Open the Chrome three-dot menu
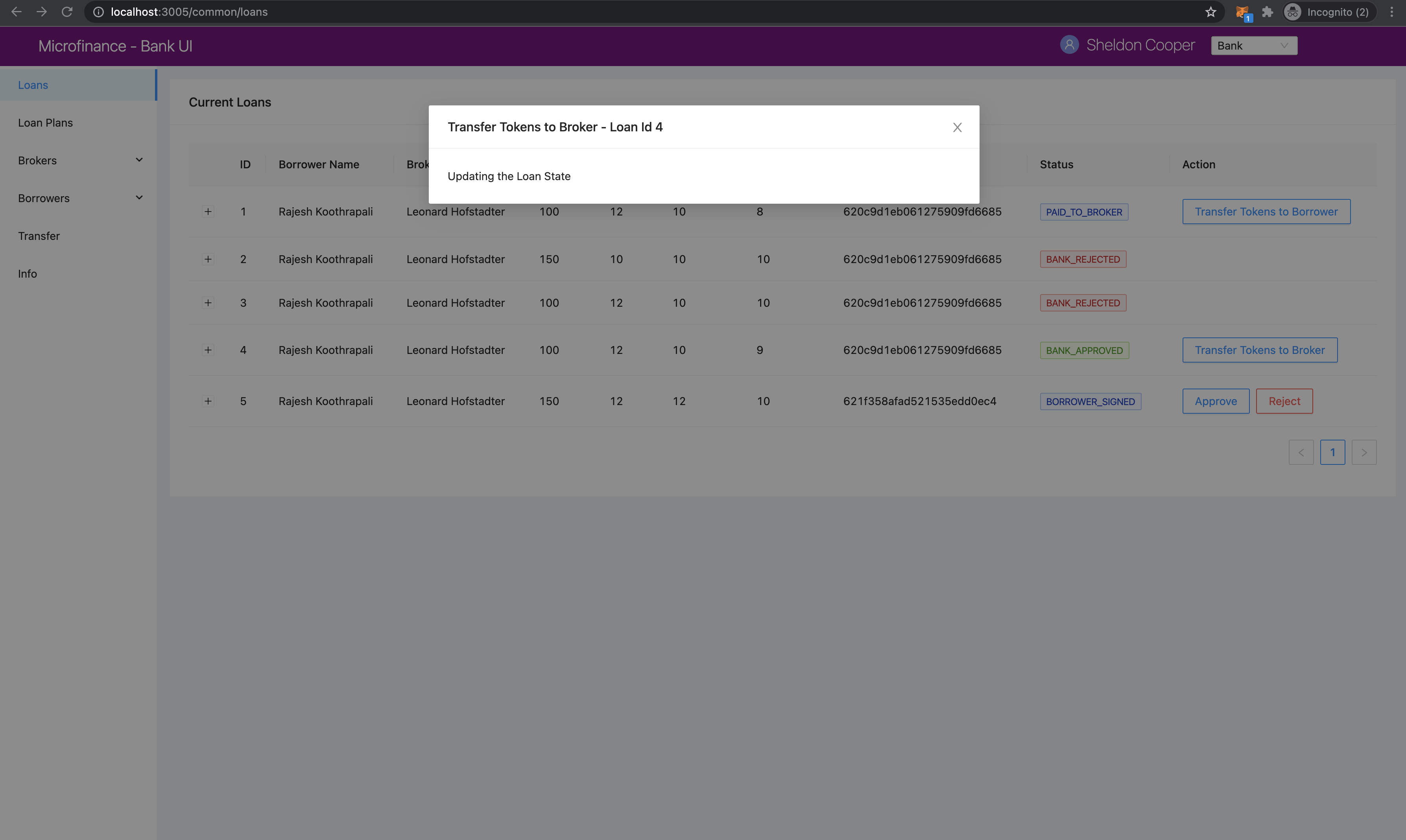Image resolution: width=1406 pixels, height=840 pixels. (1392, 12)
